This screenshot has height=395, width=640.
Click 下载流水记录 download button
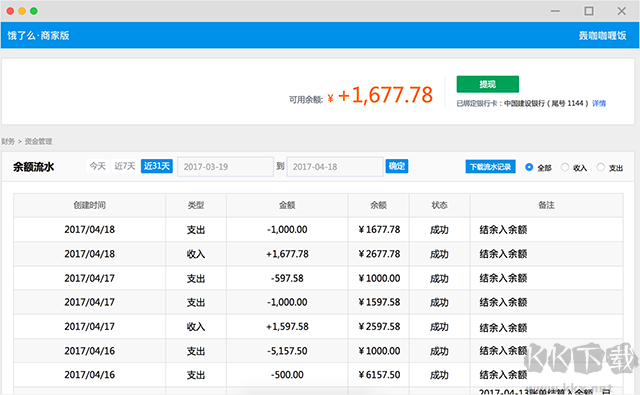tap(491, 166)
